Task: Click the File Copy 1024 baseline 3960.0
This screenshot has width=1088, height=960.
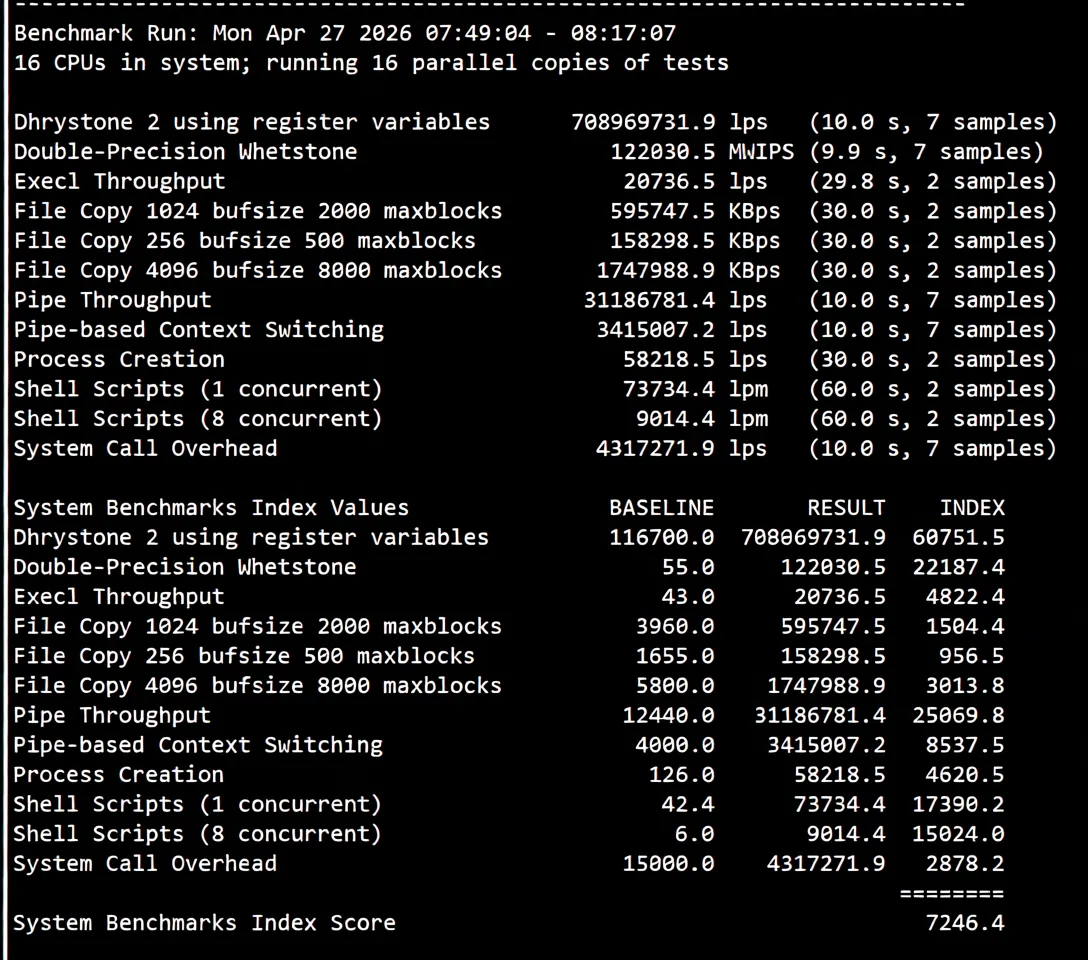Action: coord(675,626)
